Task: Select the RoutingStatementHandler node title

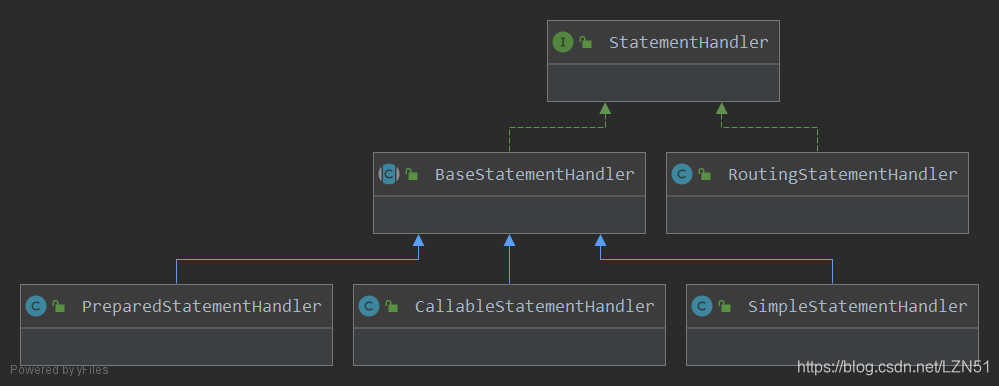Action: 843,174
